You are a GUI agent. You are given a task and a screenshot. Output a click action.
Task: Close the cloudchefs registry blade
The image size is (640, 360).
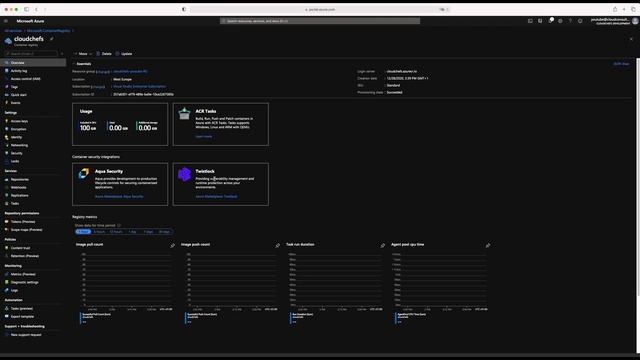click(631, 39)
